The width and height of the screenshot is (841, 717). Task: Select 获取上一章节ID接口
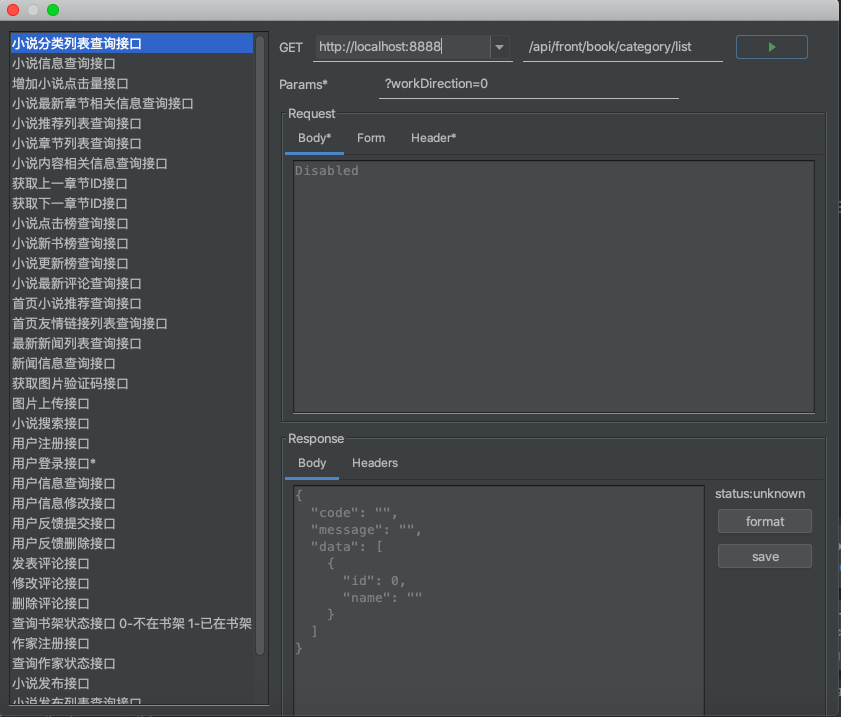132,183
